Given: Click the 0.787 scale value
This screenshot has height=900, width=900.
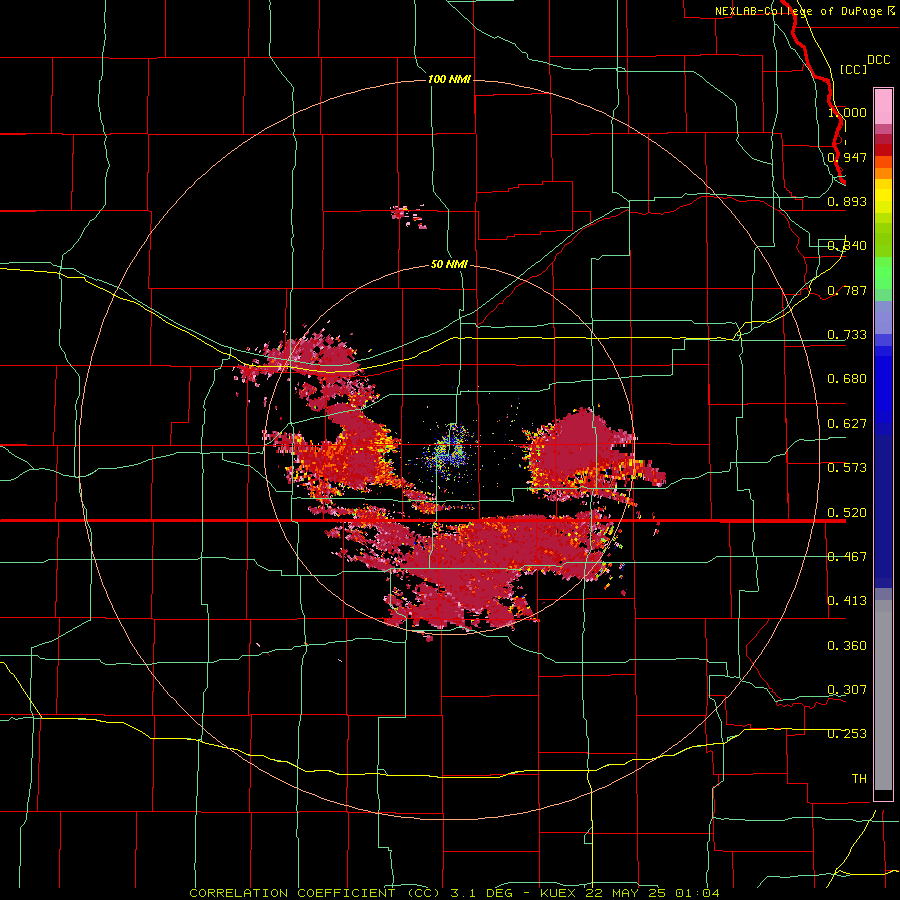Looking at the screenshot, I should pos(847,290).
